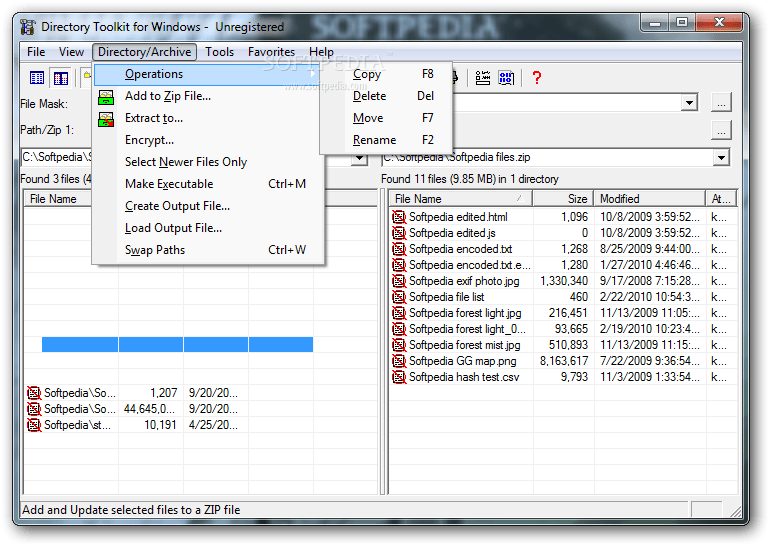This screenshot has width=770, height=546.
Task: Sort right pane by Size header
Action: (563, 199)
